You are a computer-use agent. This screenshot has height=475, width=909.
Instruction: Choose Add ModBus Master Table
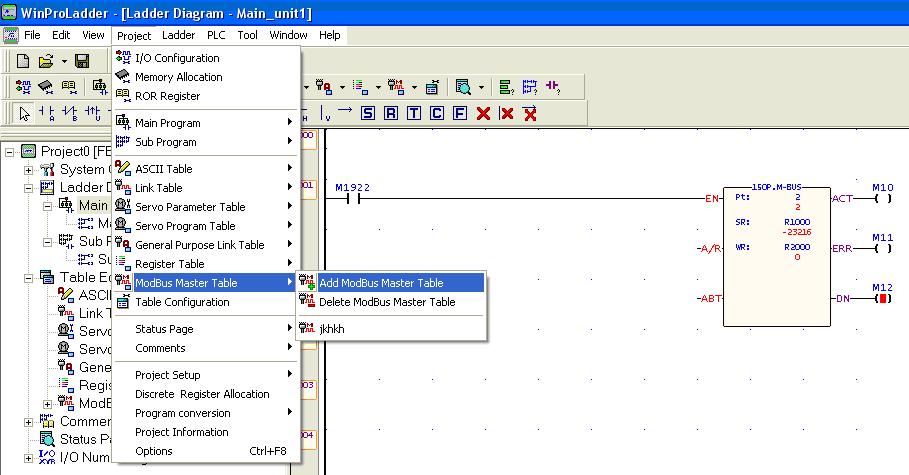pos(391,283)
